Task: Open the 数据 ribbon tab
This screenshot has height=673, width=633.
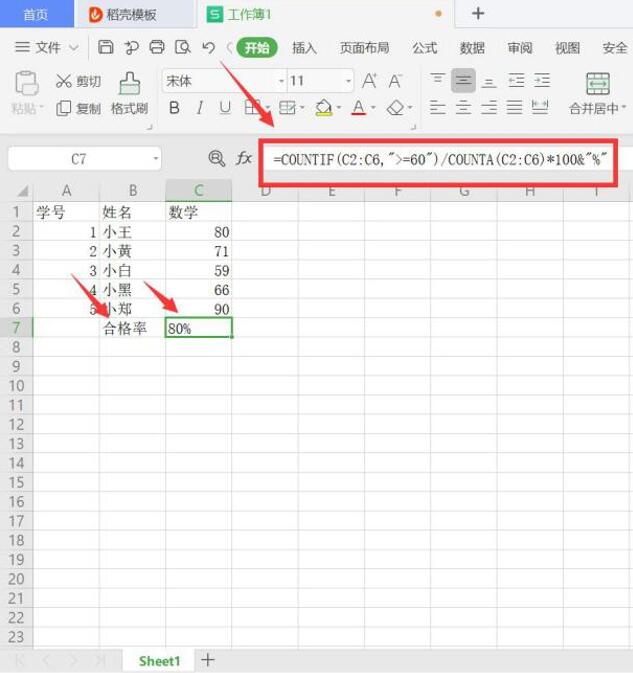Action: (x=472, y=48)
